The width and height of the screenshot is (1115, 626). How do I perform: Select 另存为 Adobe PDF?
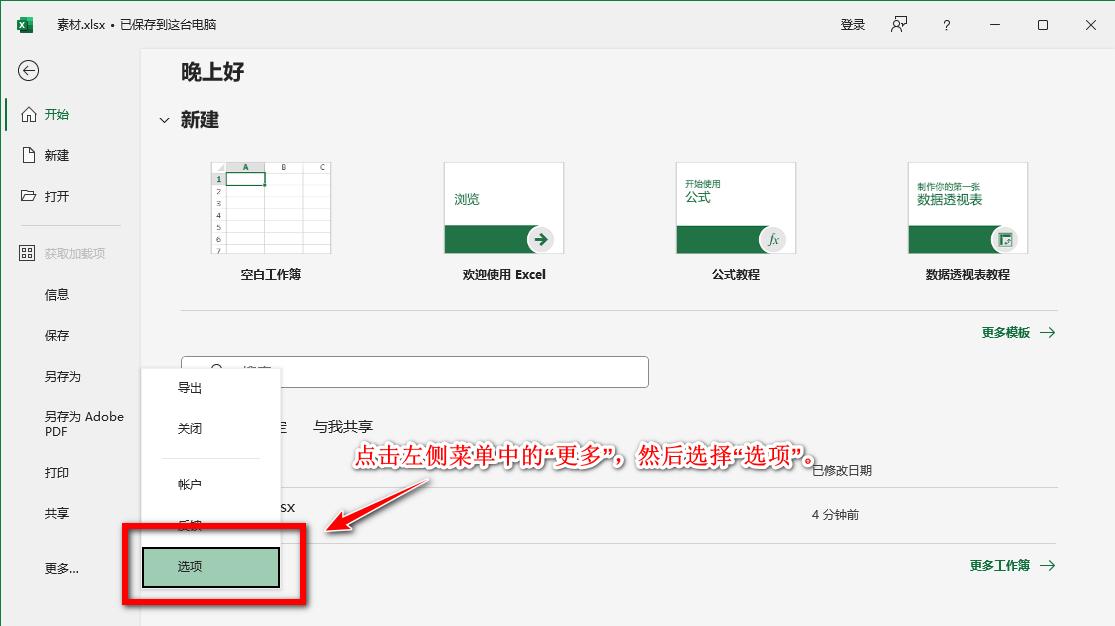click(84, 423)
